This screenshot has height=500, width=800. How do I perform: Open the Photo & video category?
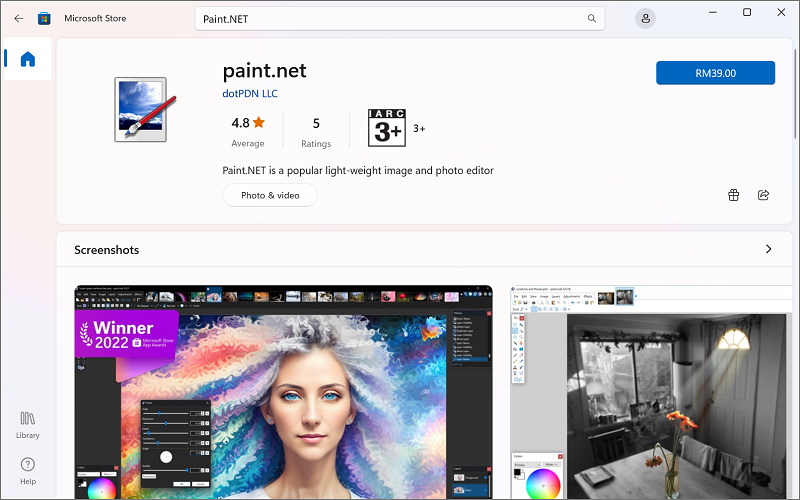(270, 195)
